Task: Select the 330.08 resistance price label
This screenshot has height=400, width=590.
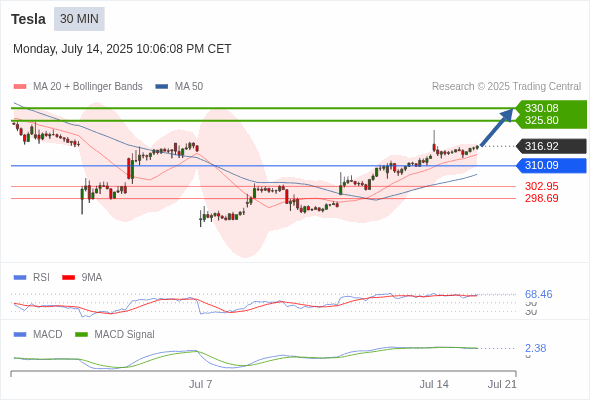Action: [541, 108]
